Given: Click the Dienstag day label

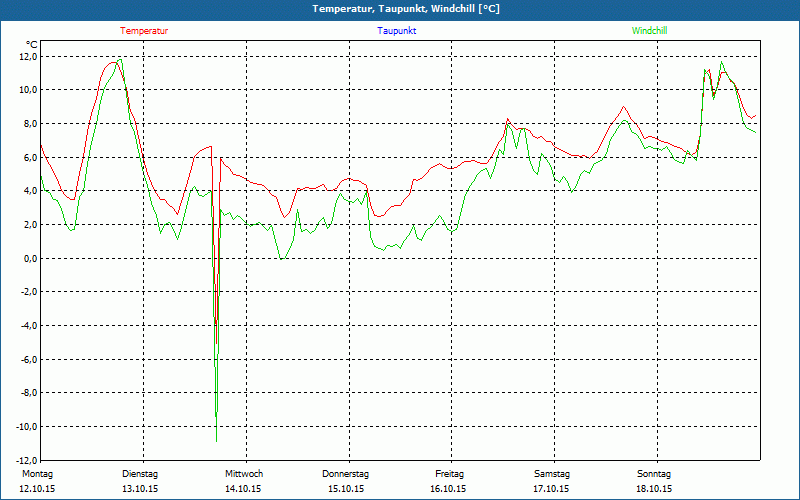Looking at the screenshot, I should pyautogui.click(x=140, y=474).
